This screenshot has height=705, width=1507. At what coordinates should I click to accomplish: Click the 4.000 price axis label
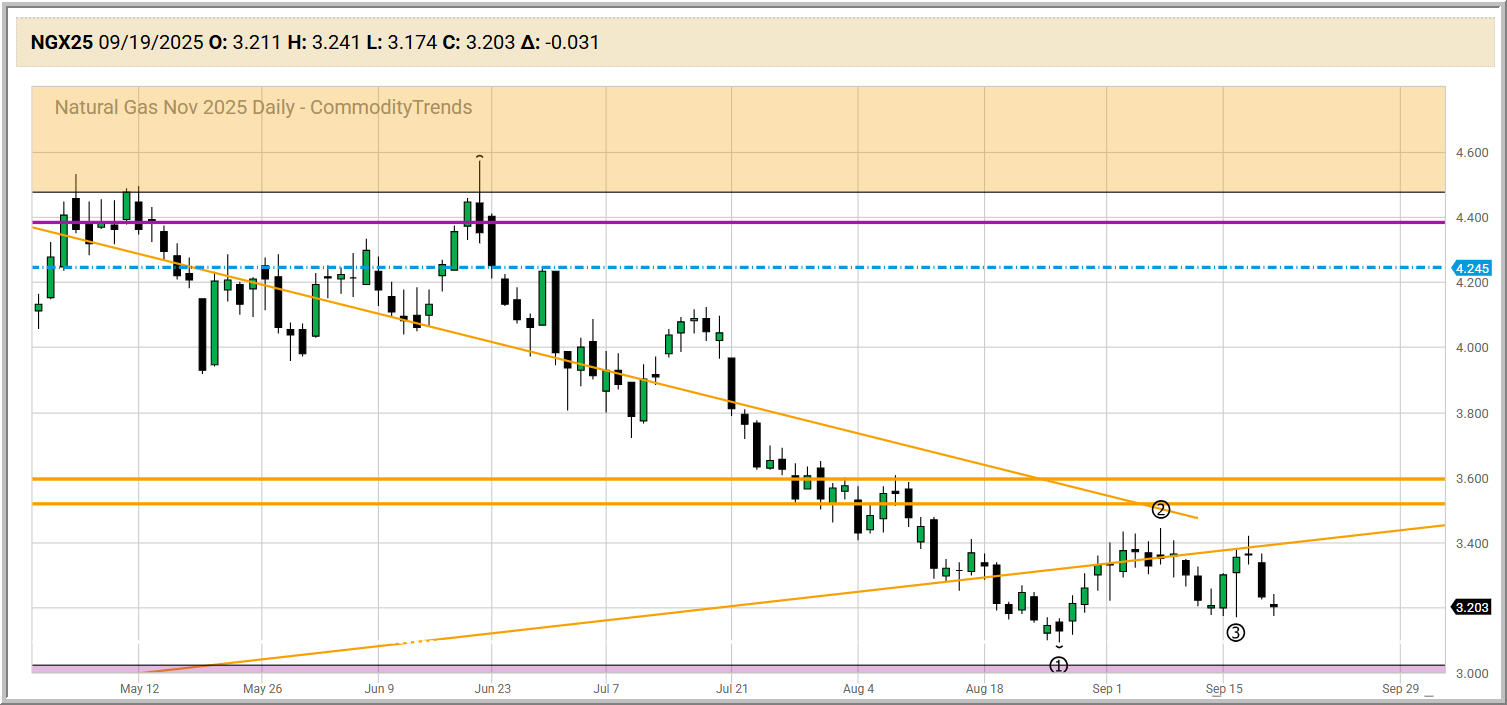click(x=1471, y=348)
